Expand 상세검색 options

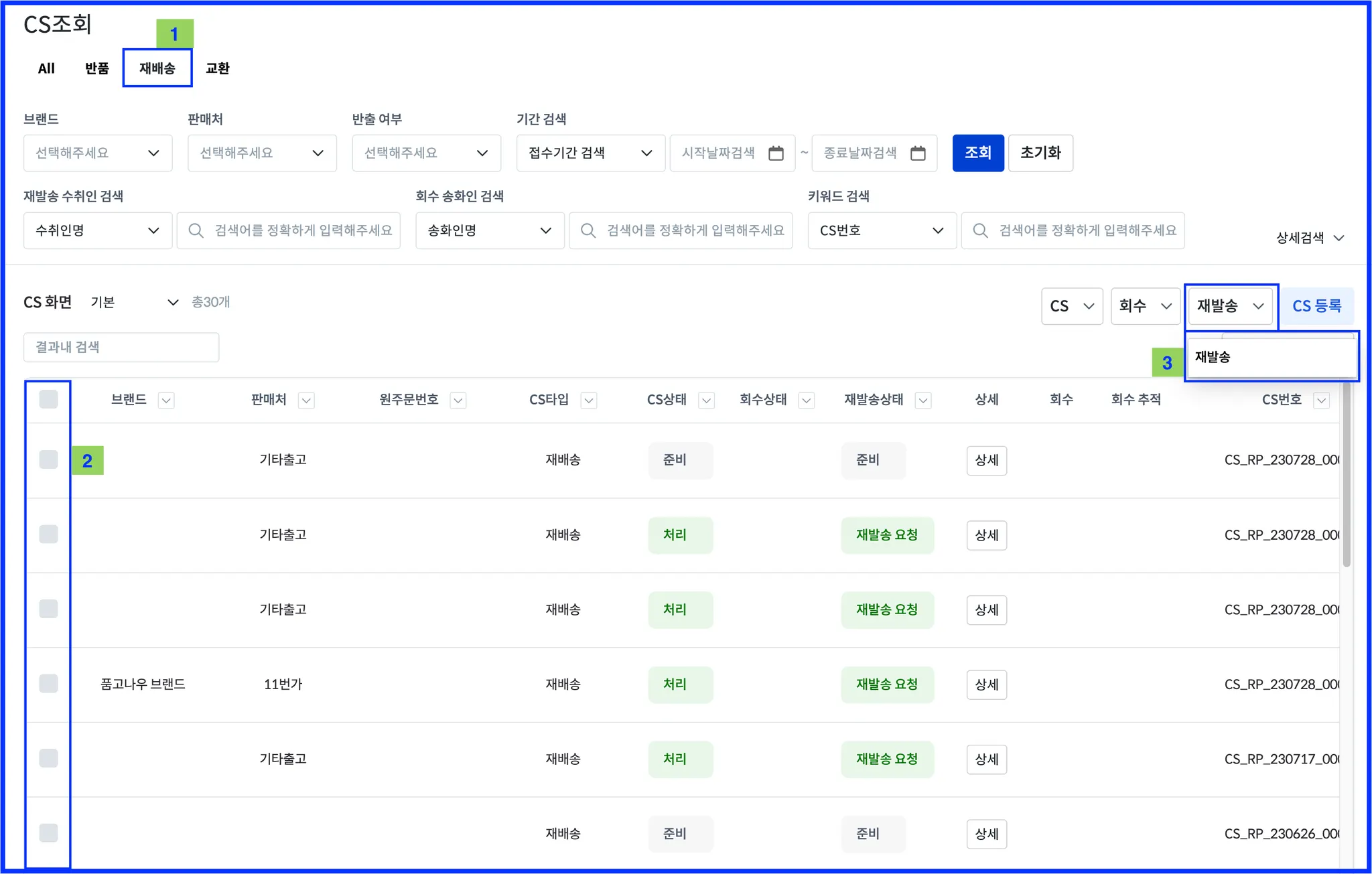point(1310,238)
